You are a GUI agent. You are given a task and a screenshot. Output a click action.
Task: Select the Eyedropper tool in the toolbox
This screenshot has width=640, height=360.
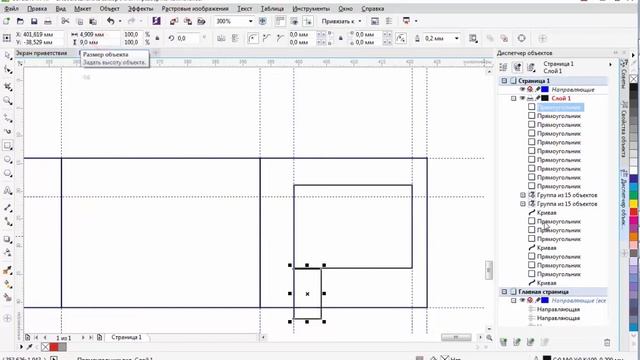[x=7, y=270]
